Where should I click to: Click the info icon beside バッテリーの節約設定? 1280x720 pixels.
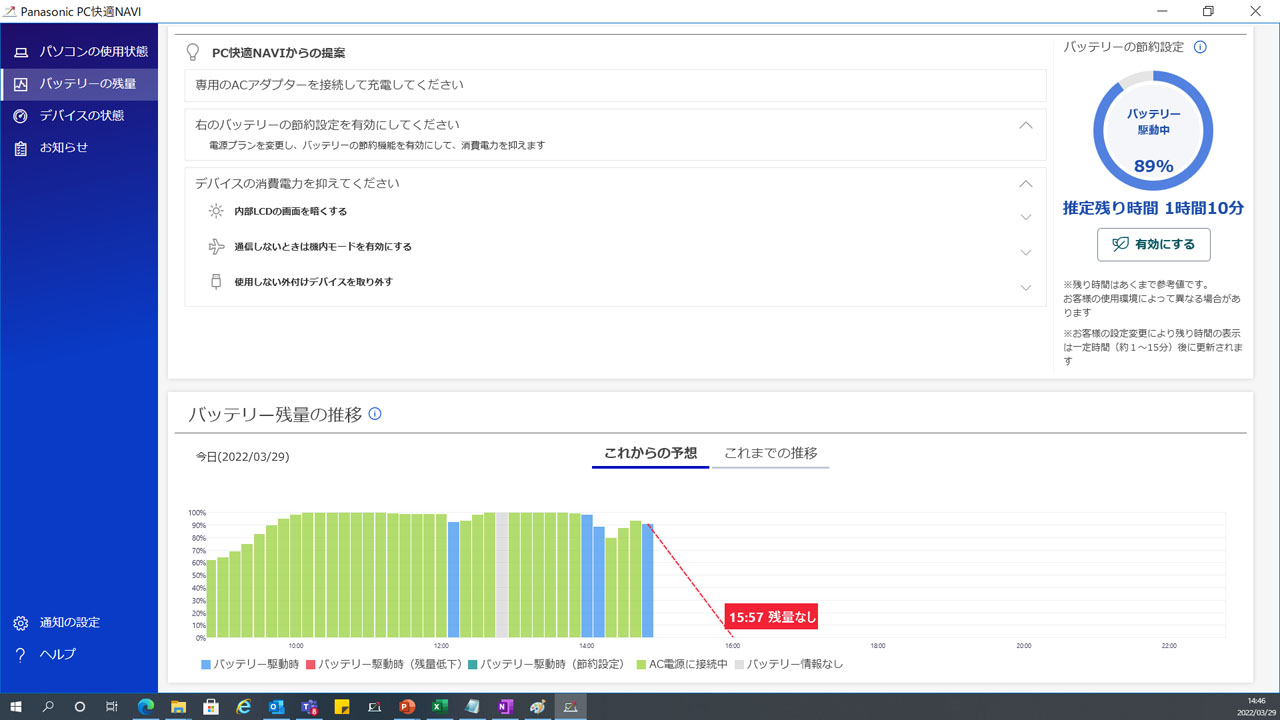click(1200, 46)
